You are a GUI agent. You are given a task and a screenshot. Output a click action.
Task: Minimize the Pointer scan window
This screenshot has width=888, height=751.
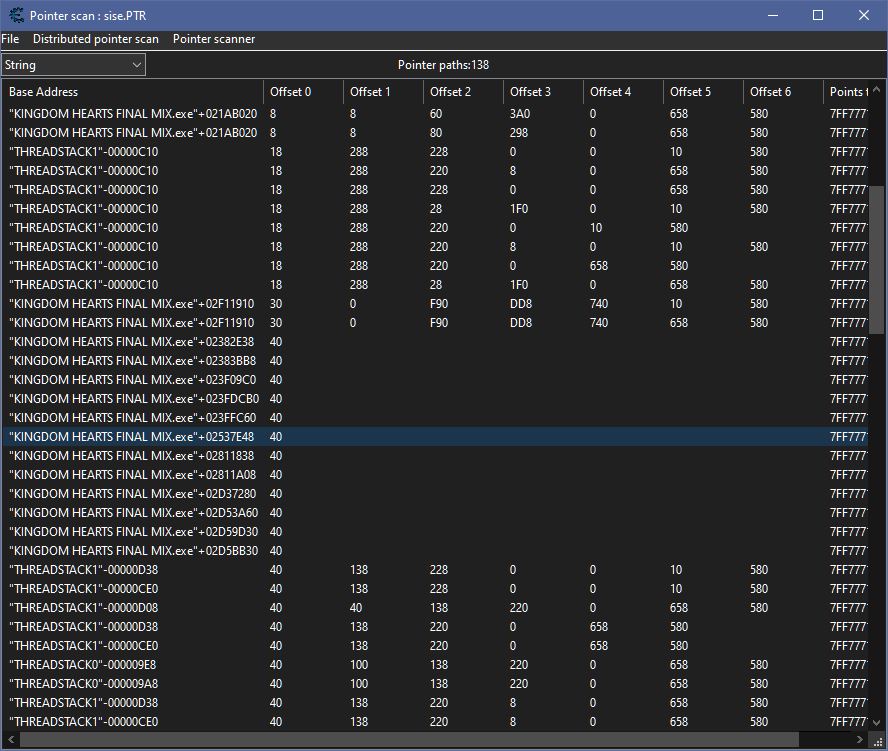click(x=771, y=15)
